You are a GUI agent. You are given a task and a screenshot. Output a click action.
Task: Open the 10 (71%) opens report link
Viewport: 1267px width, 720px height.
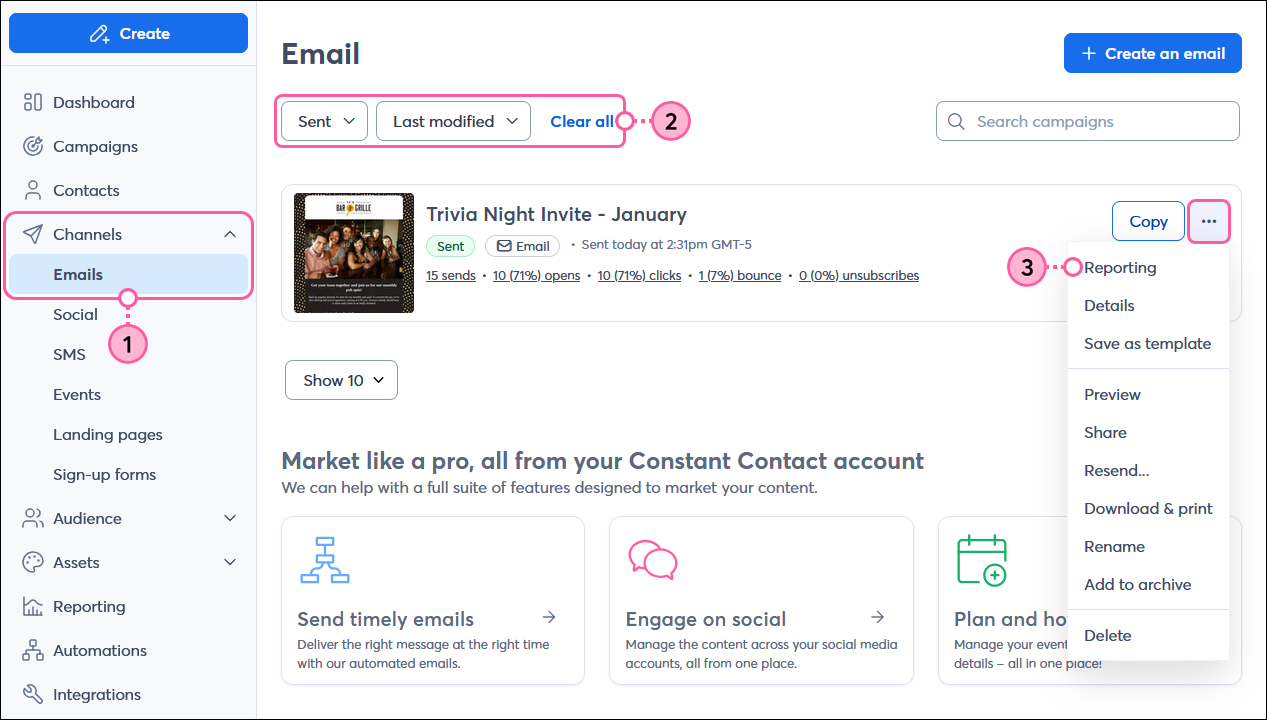click(536, 275)
